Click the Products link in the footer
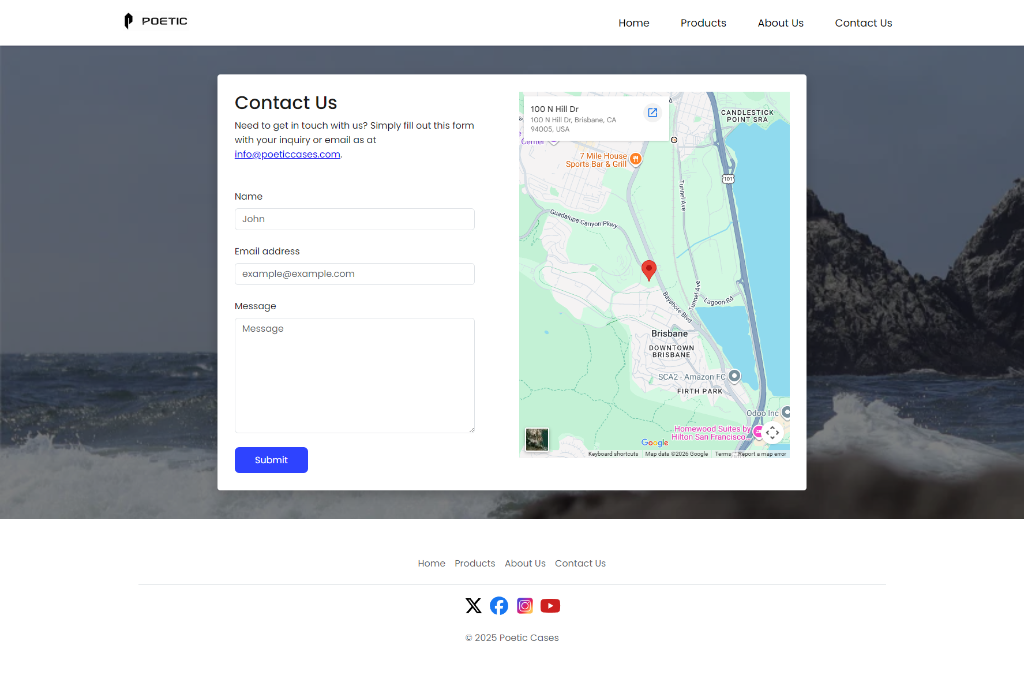The image size is (1024, 677). [475, 563]
